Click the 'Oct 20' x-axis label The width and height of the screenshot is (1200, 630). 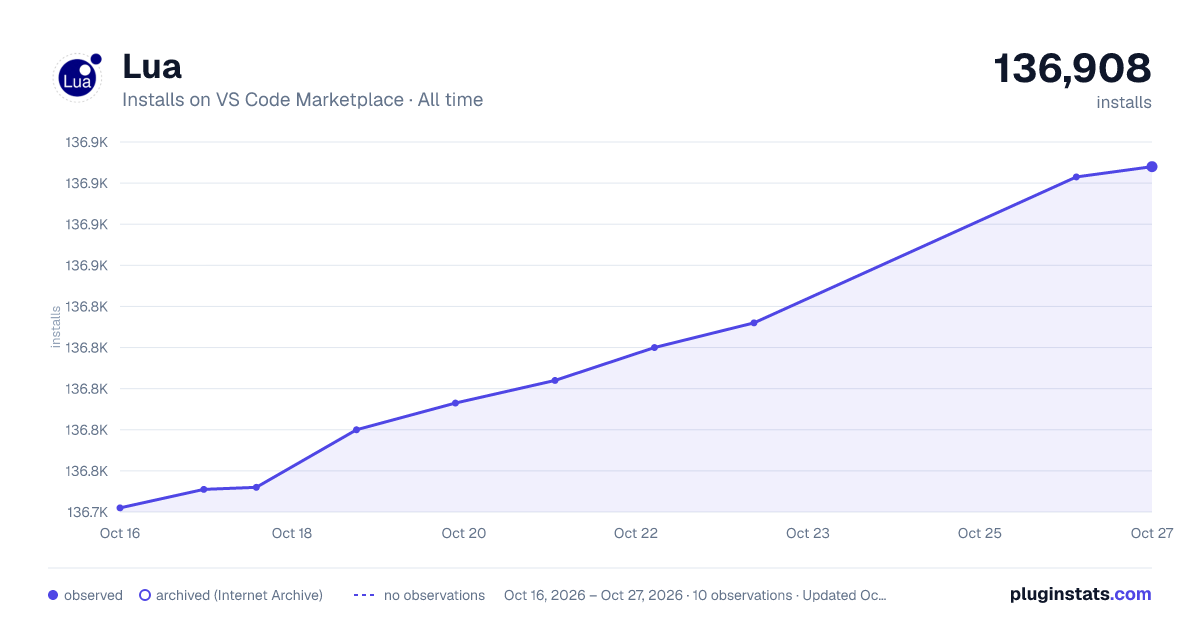[464, 533]
